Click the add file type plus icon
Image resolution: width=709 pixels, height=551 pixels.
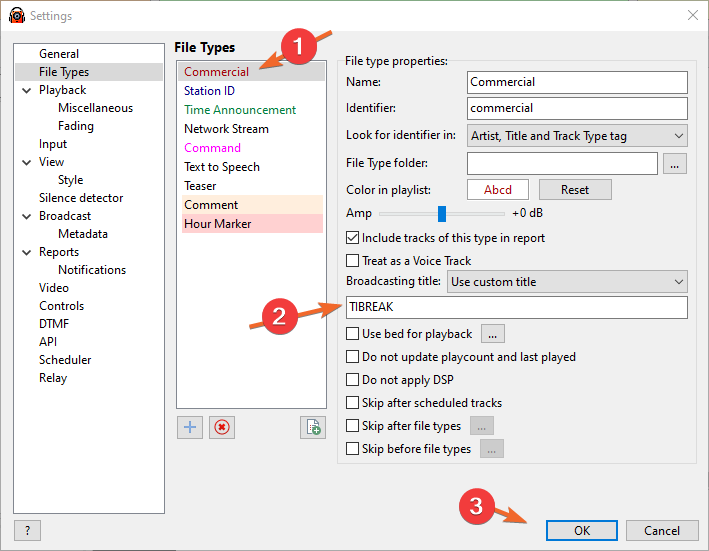click(x=189, y=427)
